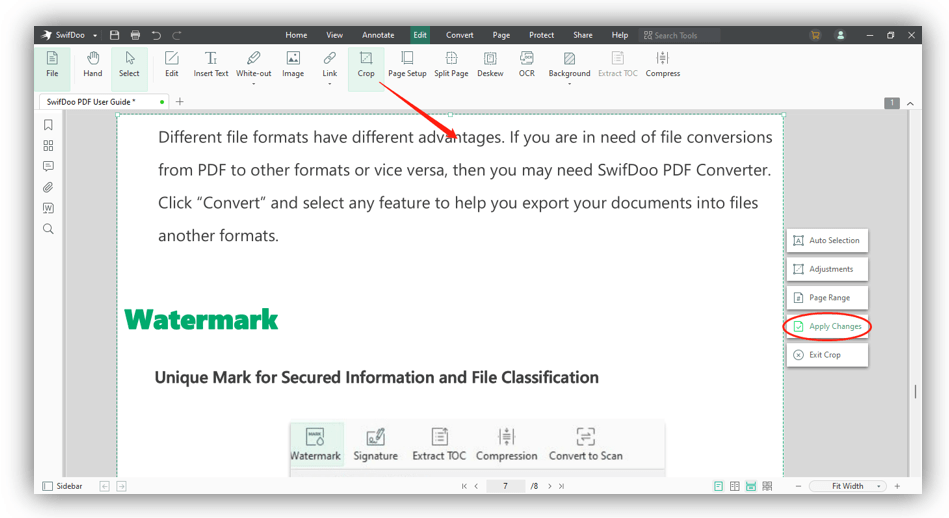Screen dimensions: 949x518
Task: Go to the Page tab
Action: click(x=501, y=35)
